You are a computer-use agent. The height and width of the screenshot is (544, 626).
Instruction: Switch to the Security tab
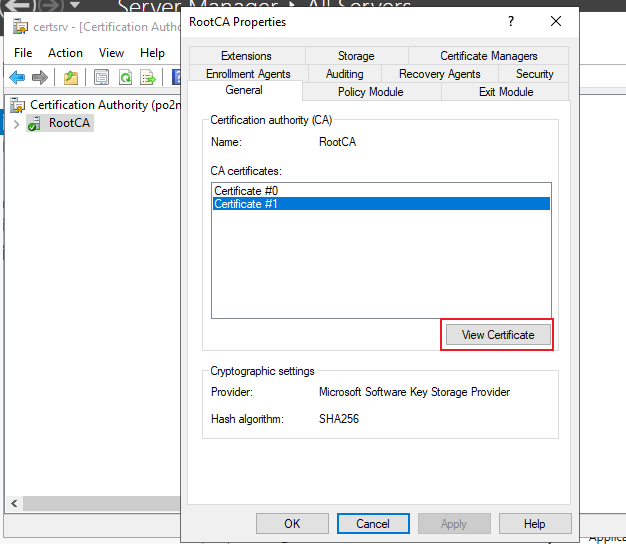[x=534, y=74]
